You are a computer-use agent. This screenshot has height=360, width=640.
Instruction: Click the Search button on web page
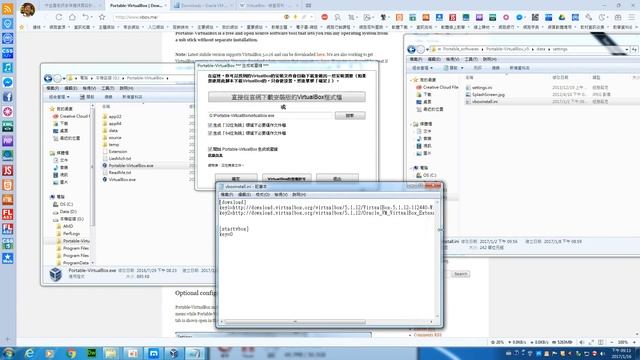point(460,274)
